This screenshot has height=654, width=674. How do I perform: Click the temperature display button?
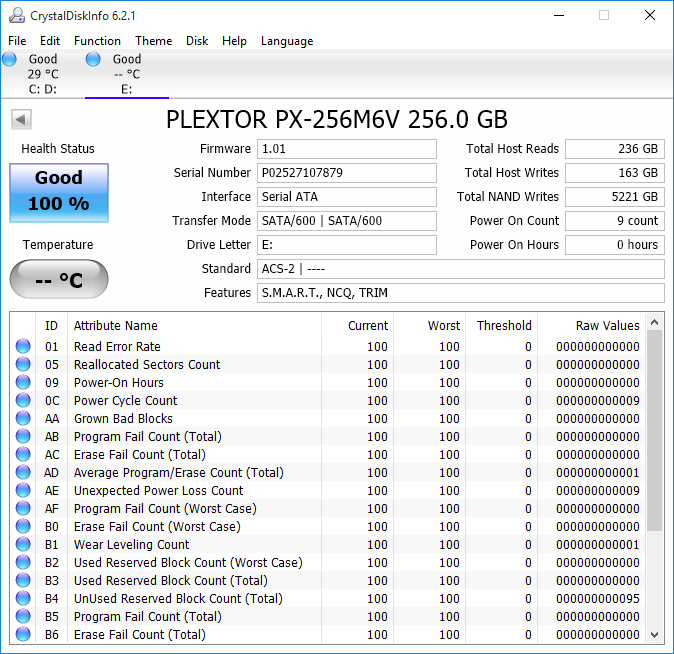[59, 280]
